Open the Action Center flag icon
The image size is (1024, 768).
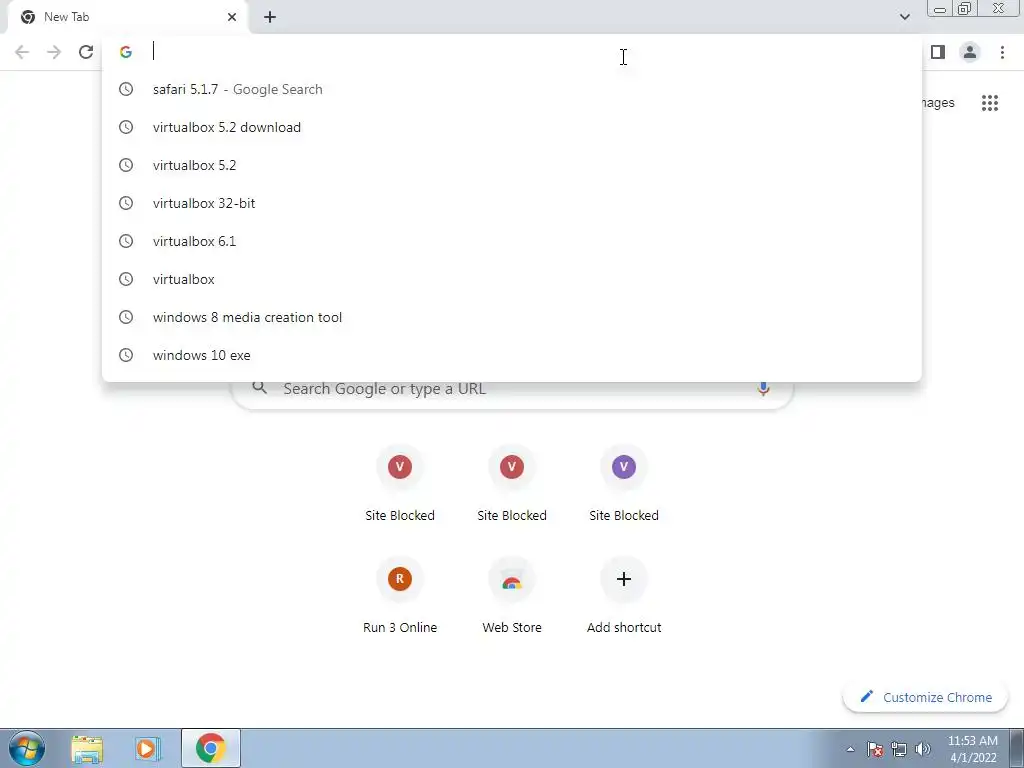(874, 749)
